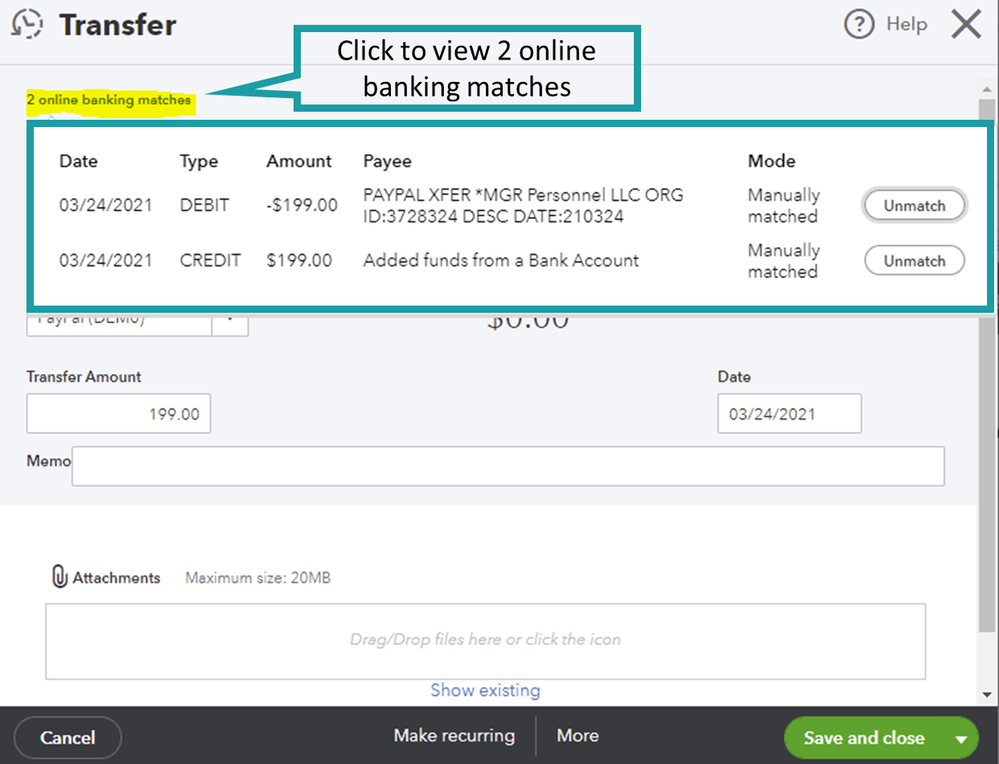Click the Amount column header
The image size is (999, 764).
click(299, 161)
